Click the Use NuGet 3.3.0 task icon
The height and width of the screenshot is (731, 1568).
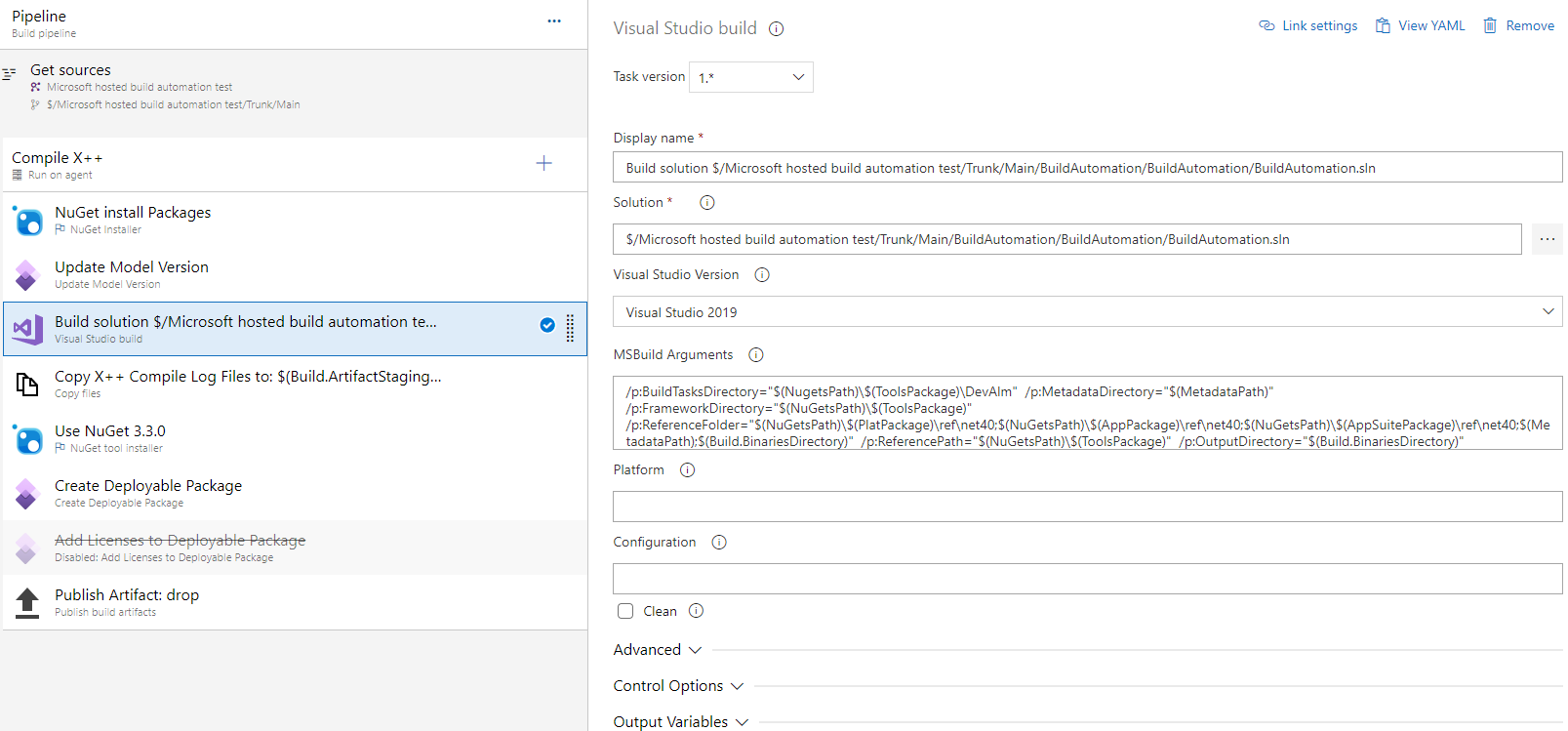click(x=27, y=439)
